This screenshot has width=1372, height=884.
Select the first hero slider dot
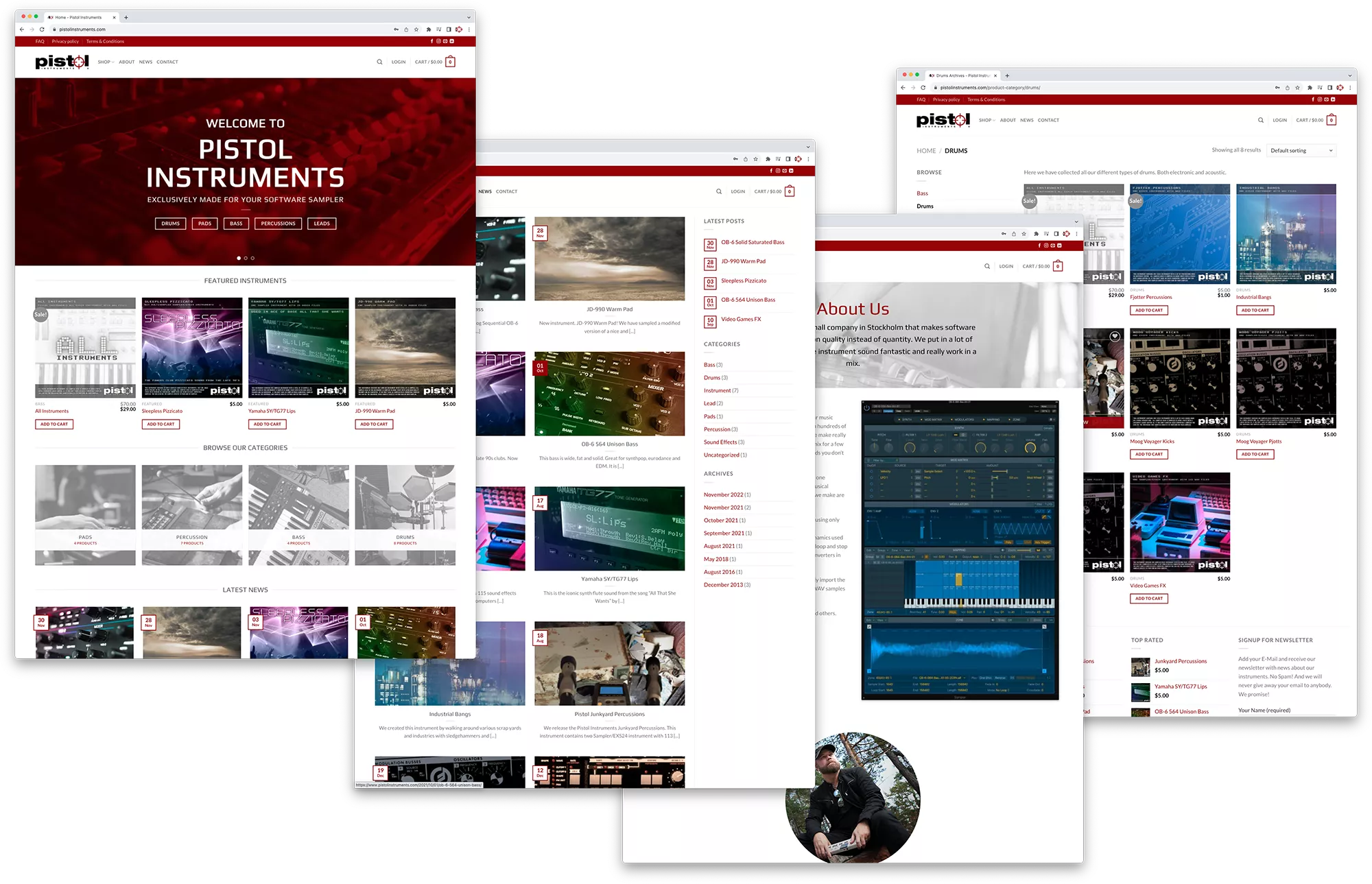(x=239, y=259)
